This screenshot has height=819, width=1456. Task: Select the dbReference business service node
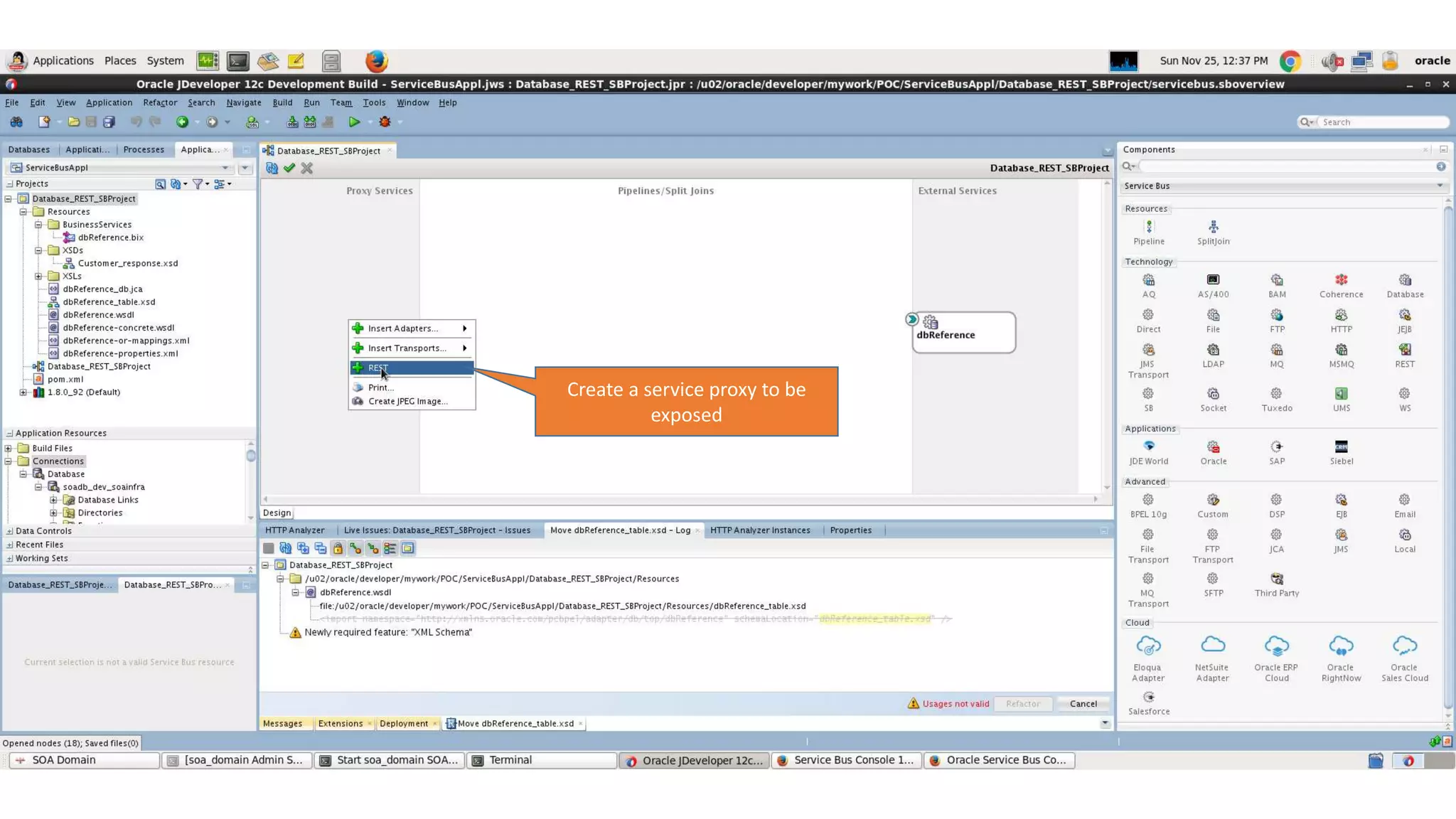tap(964, 332)
